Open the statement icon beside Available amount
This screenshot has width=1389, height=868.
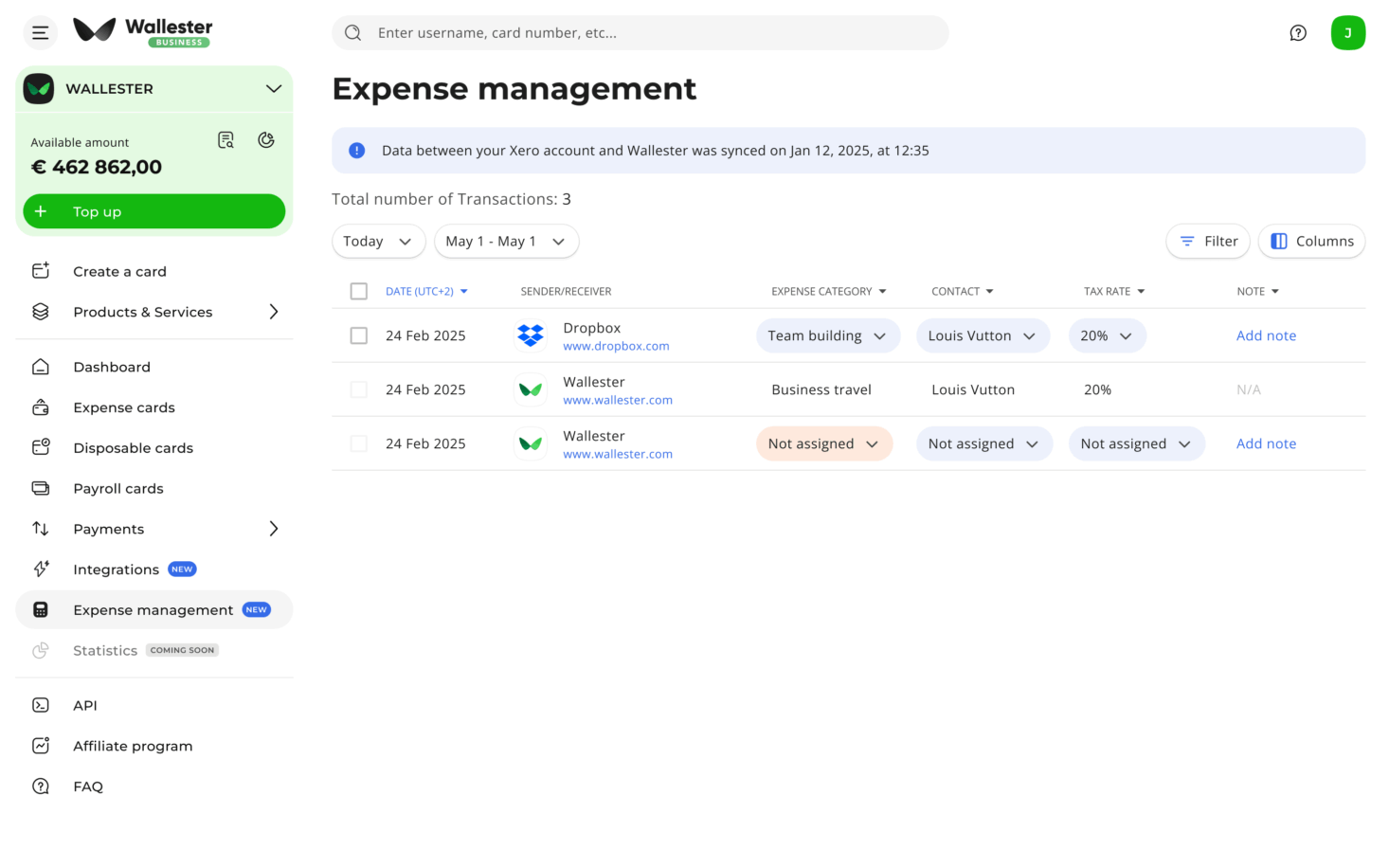coord(225,140)
